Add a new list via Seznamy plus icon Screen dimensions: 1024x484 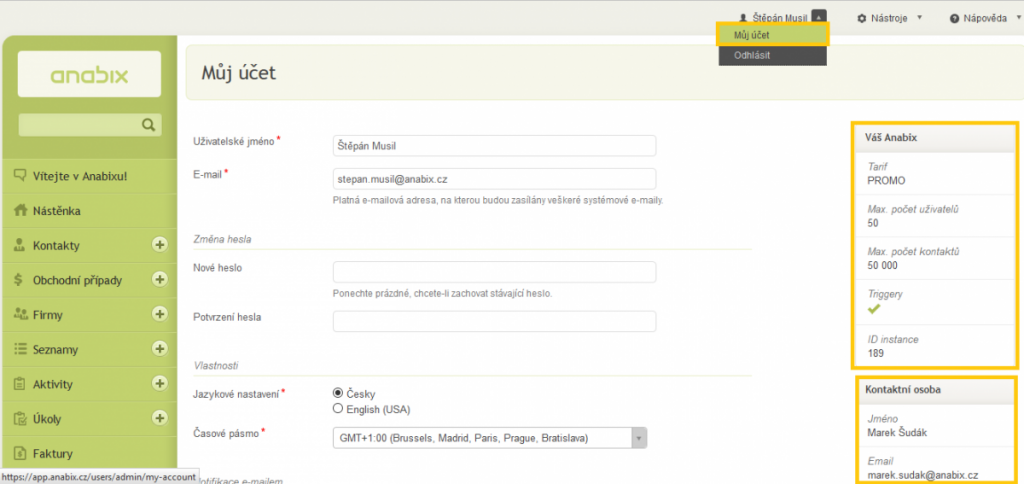tap(159, 349)
